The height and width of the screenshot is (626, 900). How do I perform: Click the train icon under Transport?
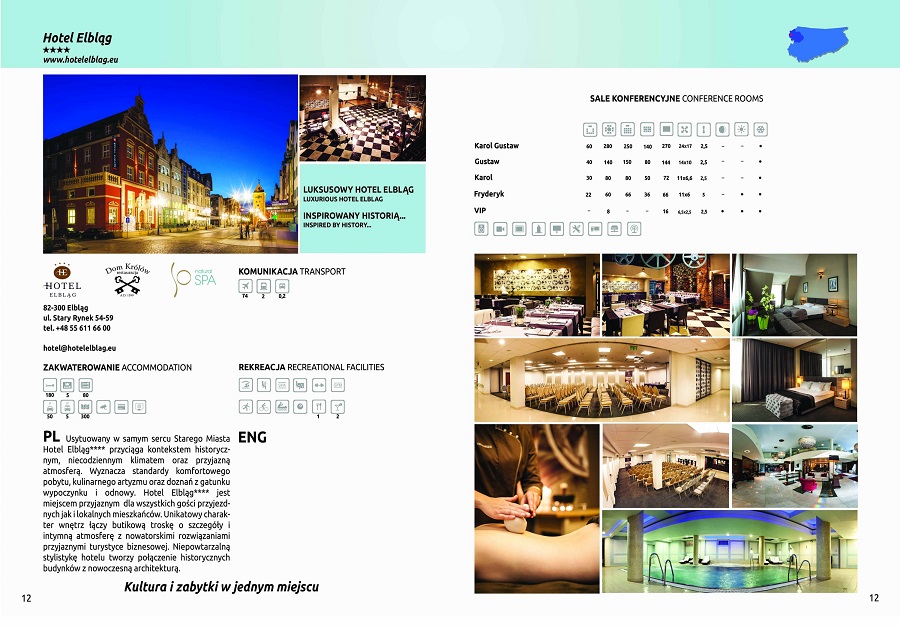pyautogui.click(x=263, y=286)
